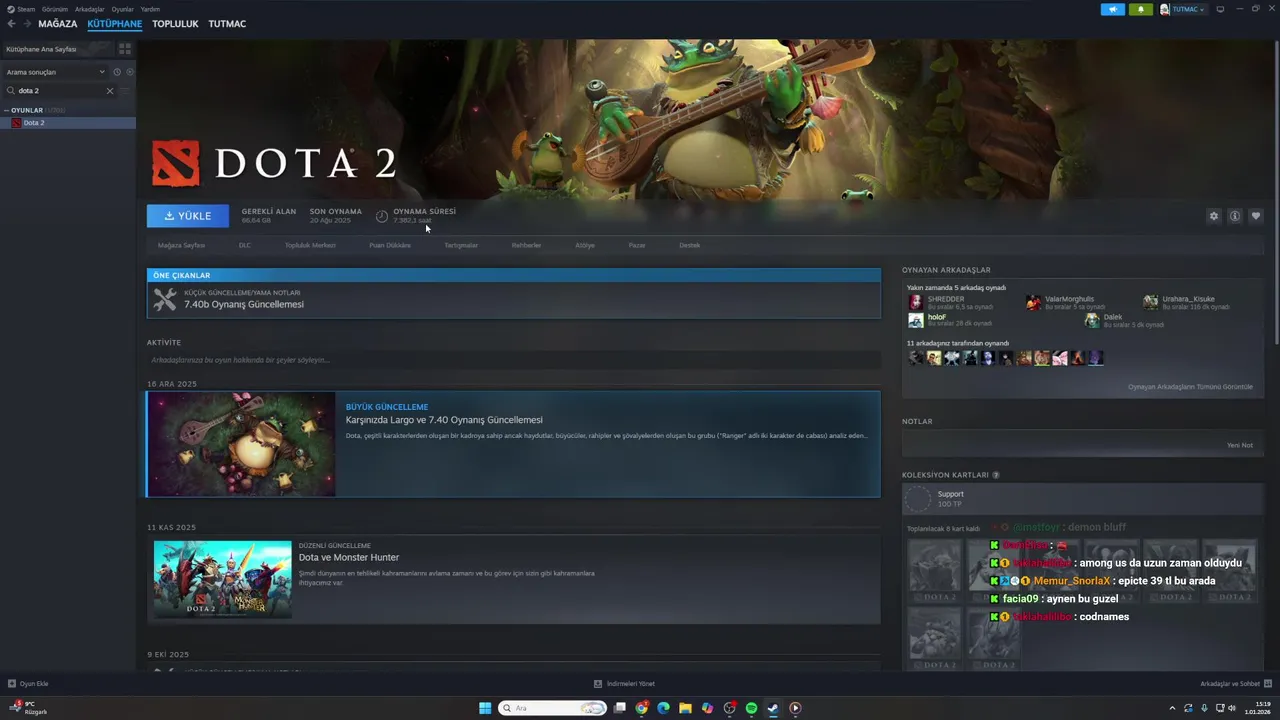Open the announcements megaphone button

pyautogui.click(x=1113, y=9)
